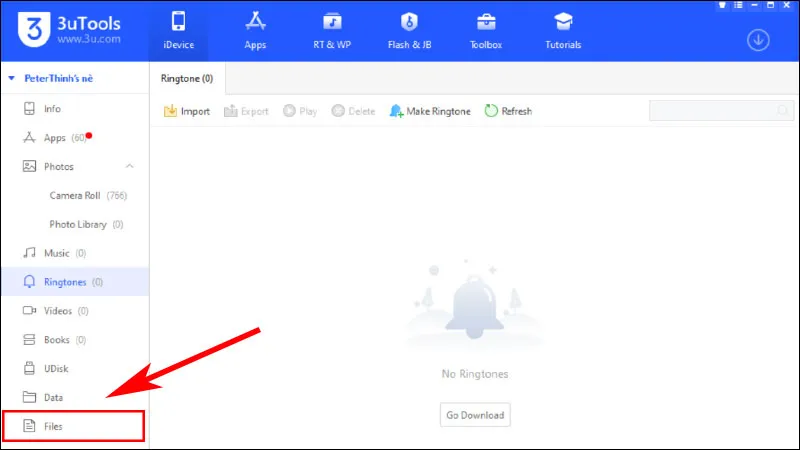This screenshot has height=450, width=800.
Task: Click Make Ringtone in the toolbar
Action: 430,111
